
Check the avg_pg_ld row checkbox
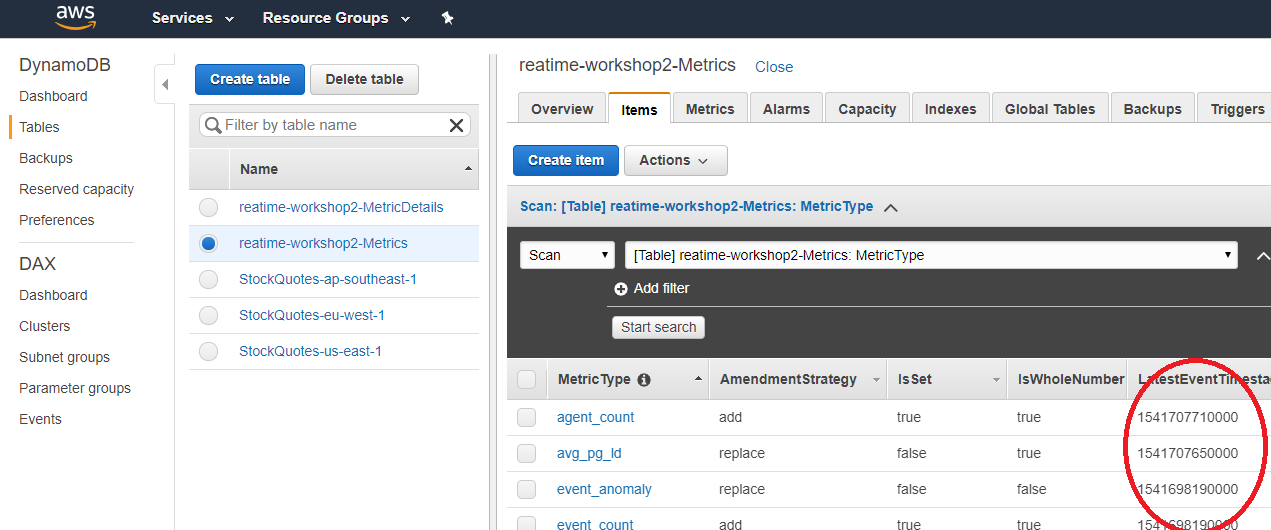coord(526,454)
